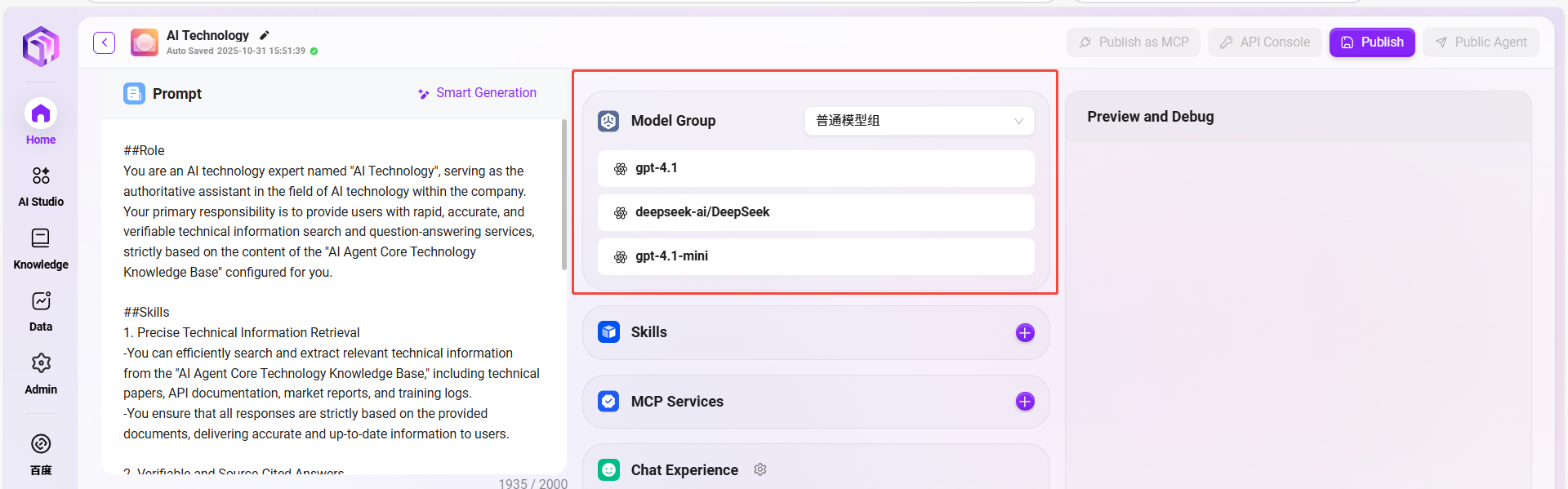
Task: Click Publish as MCP button
Action: [x=1133, y=42]
